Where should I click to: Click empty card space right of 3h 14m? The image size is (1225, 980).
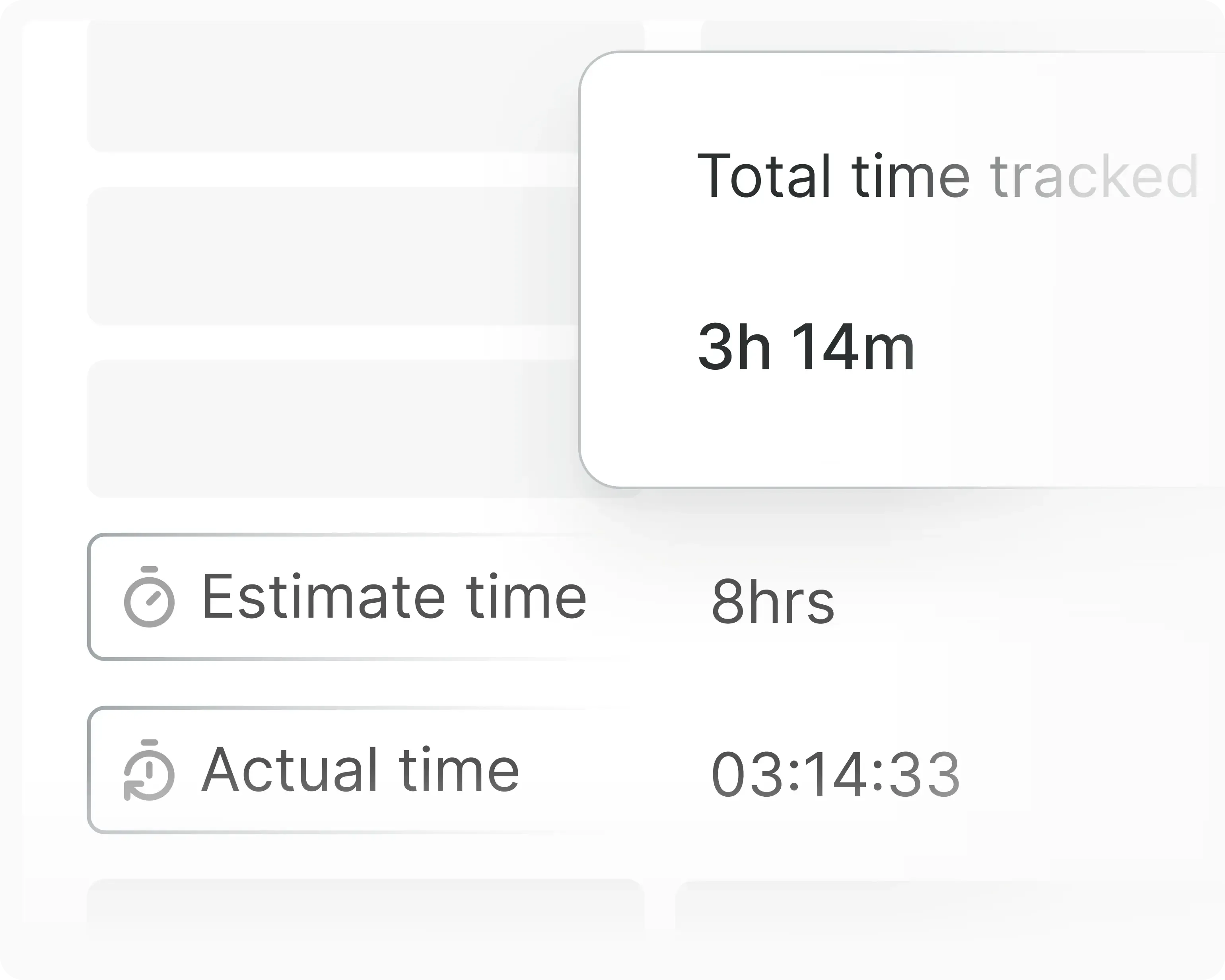click(x=1068, y=347)
